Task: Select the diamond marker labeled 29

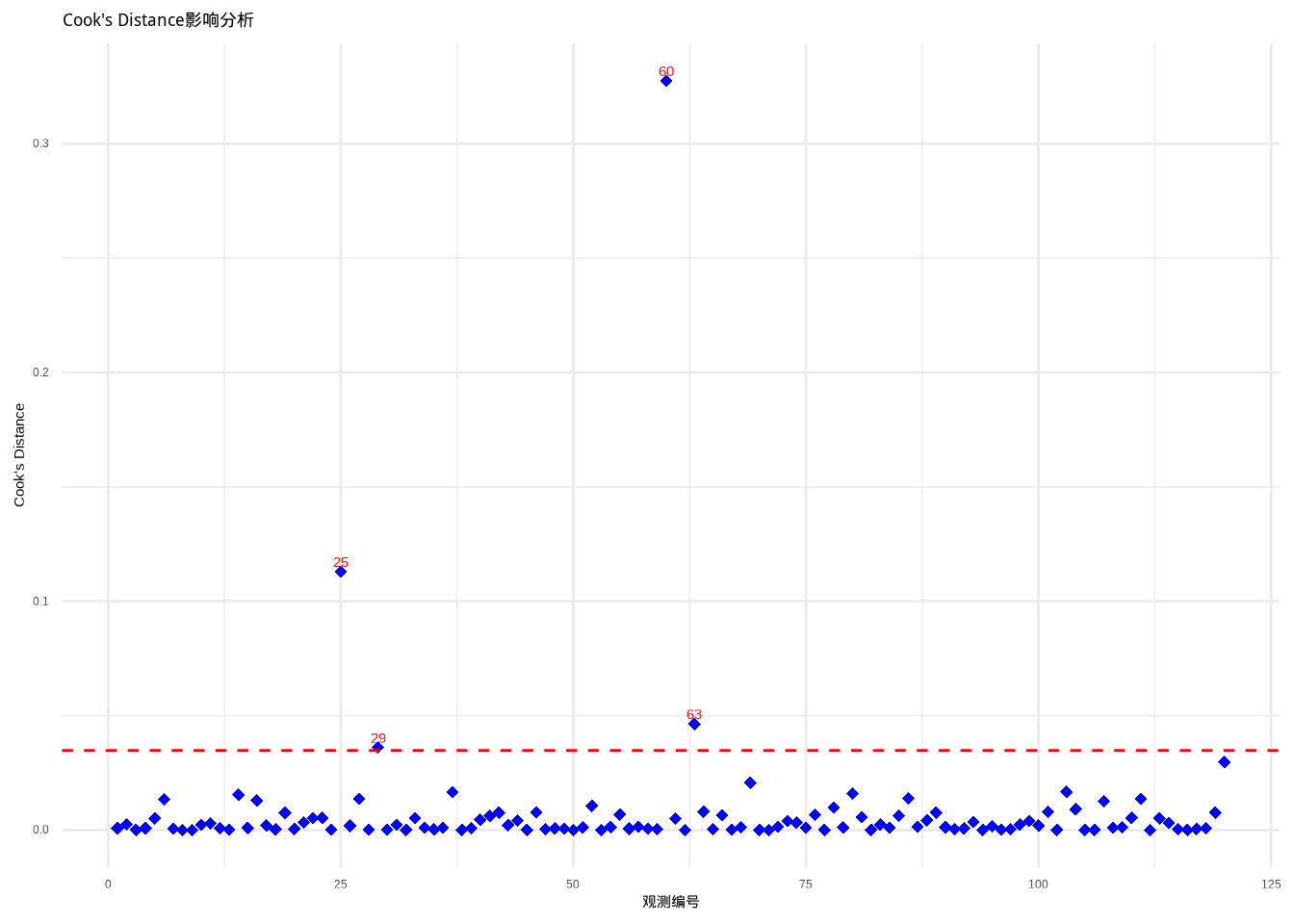Action: 377,747
